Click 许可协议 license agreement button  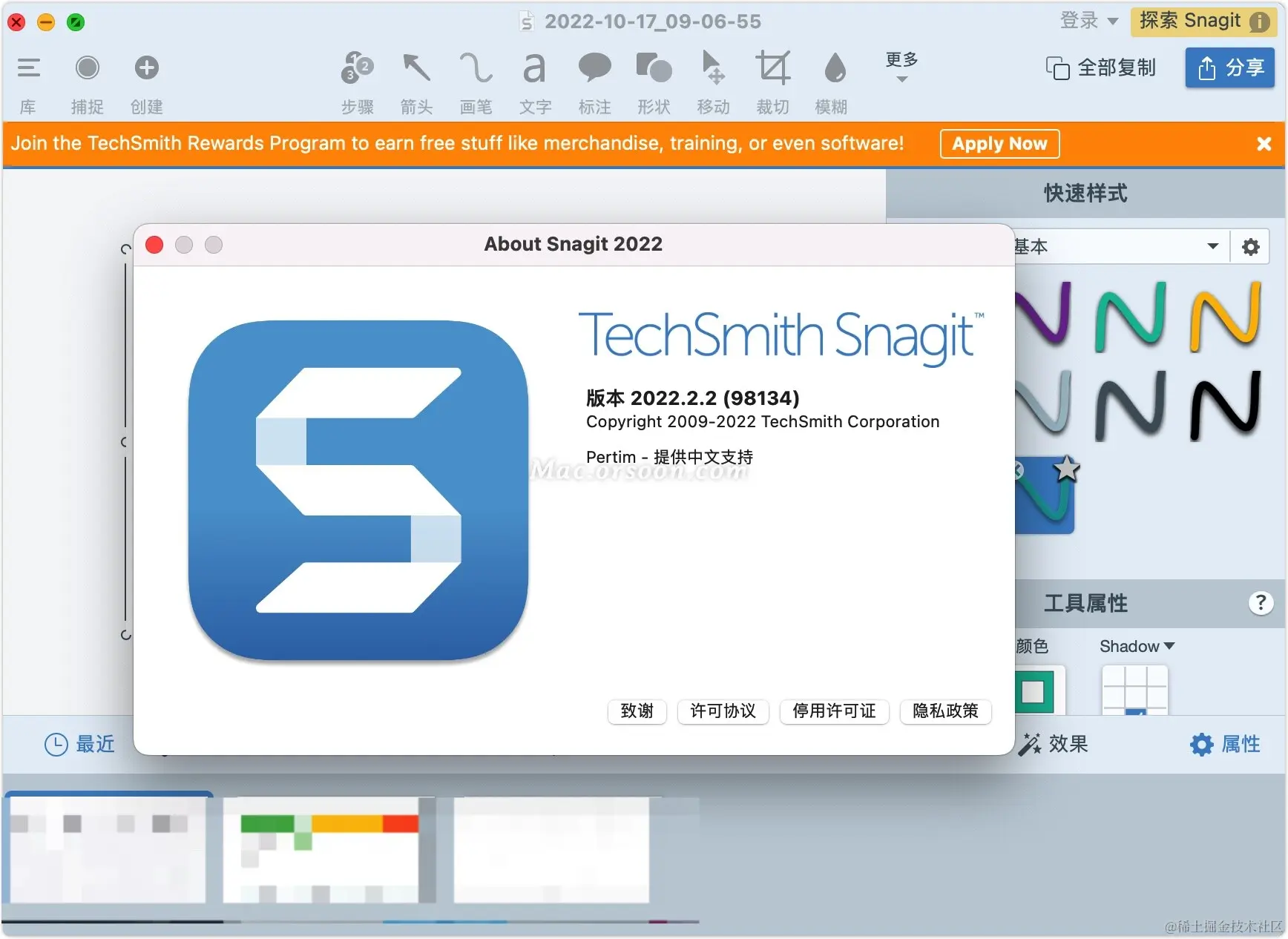coord(723,711)
